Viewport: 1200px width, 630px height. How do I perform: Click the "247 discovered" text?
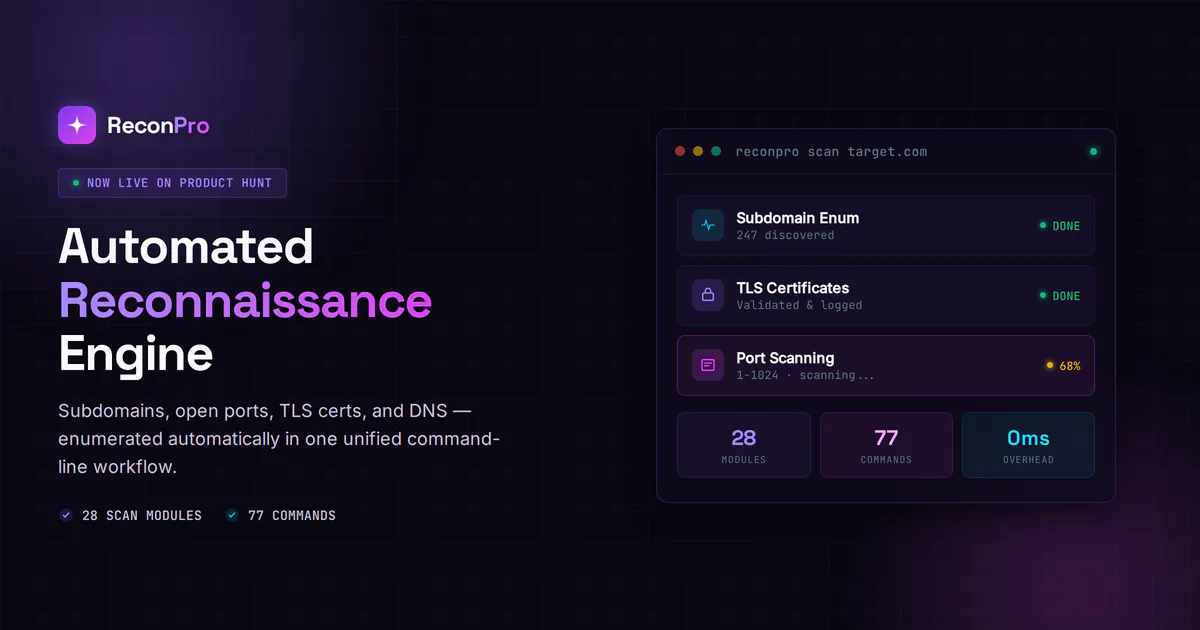point(785,235)
